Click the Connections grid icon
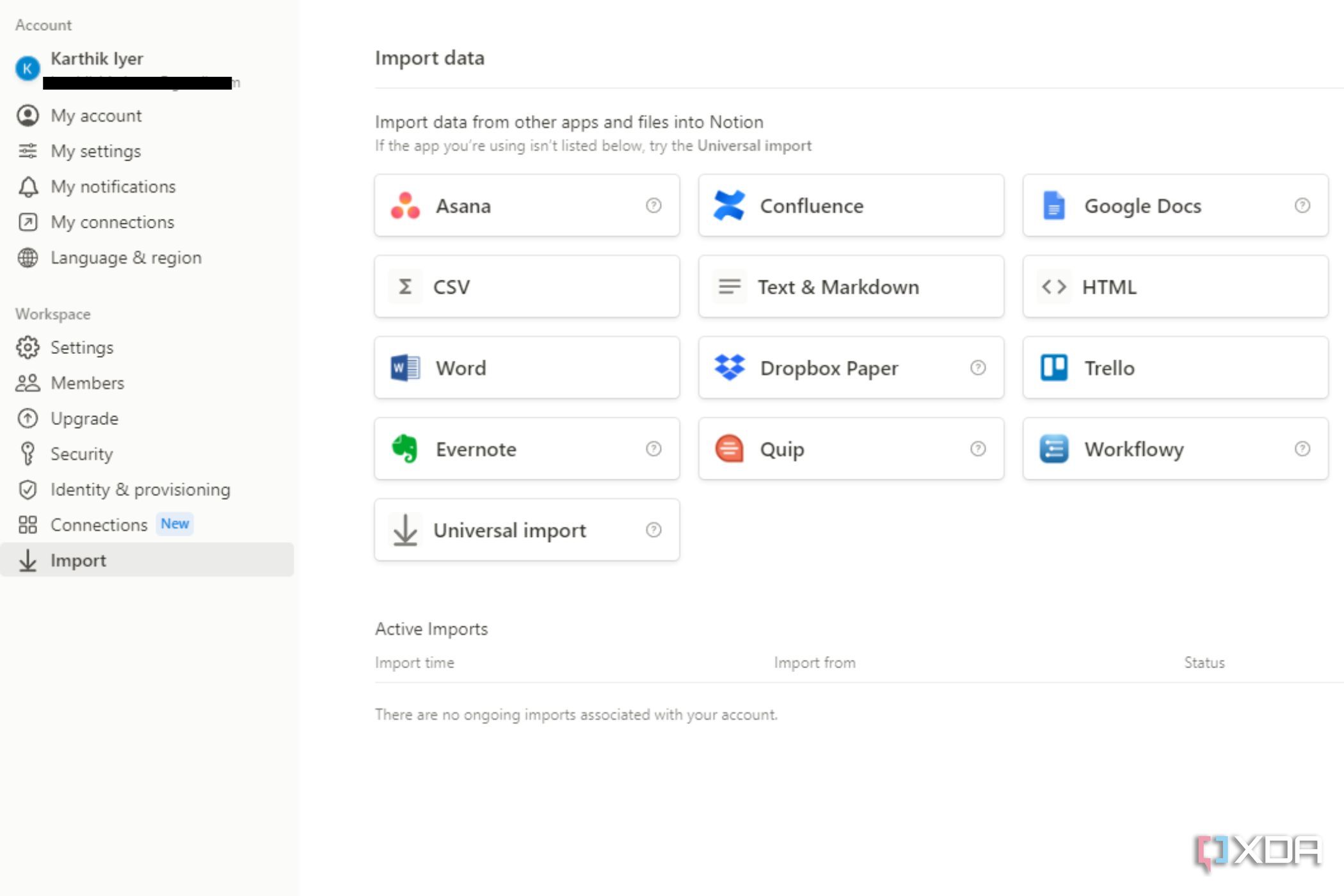Screen dimensions: 1344x896 pyautogui.click(x=28, y=525)
